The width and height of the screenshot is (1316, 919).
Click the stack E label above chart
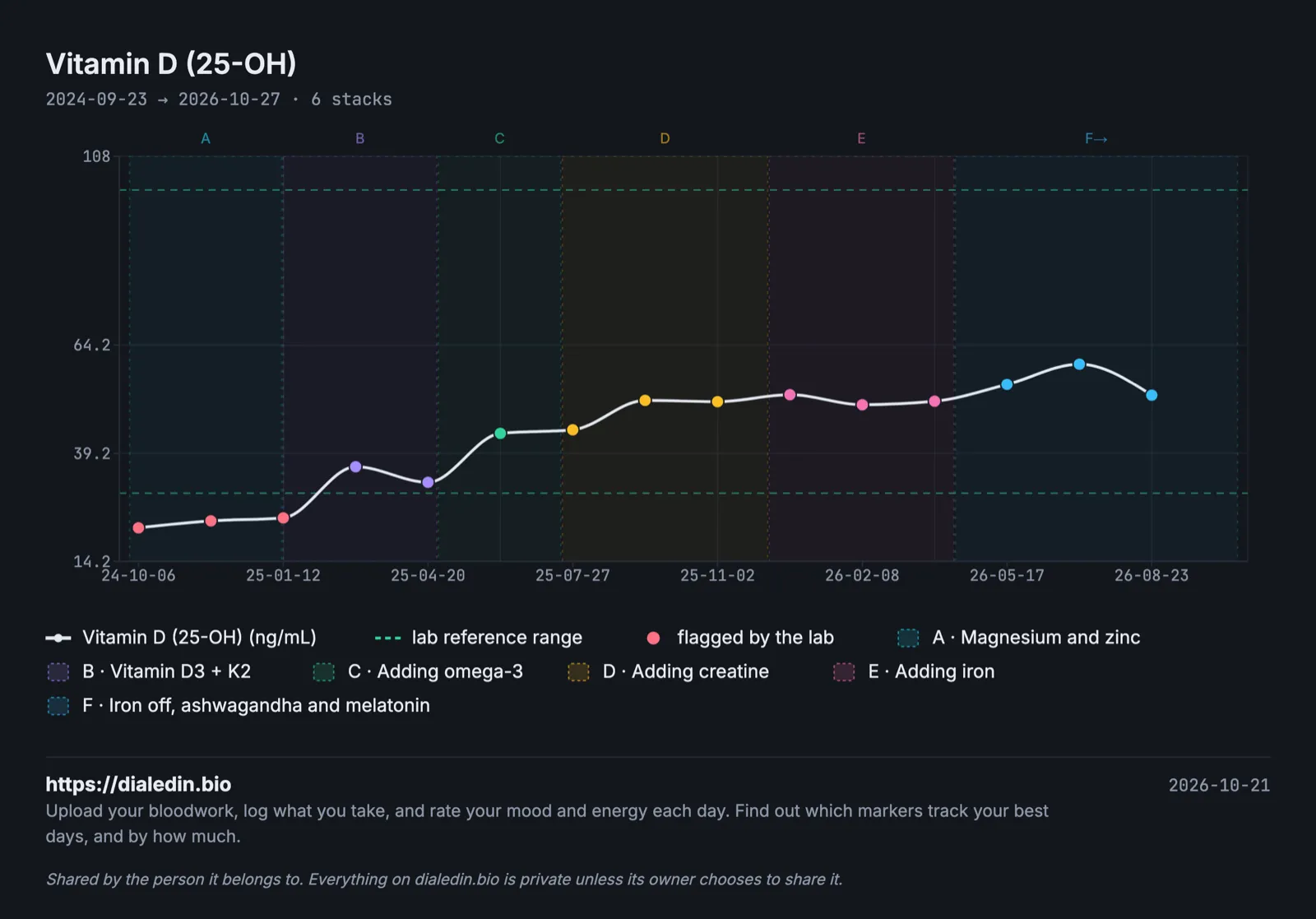coord(861,138)
